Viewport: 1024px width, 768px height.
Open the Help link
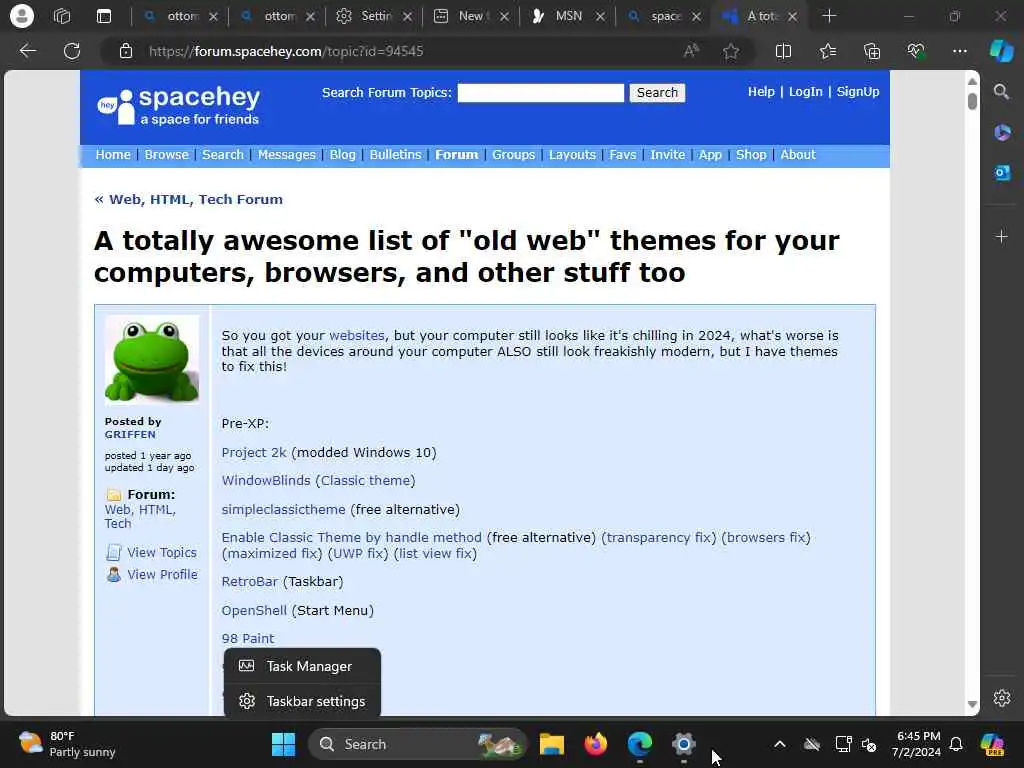pyautogui.click(x=761, y=92)
